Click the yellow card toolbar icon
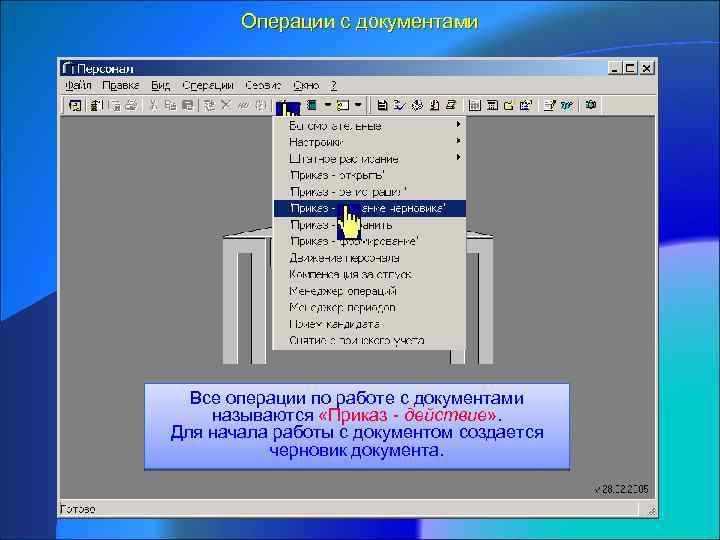The width and height of the screenshot is (720, 540). tap(343, 106)
